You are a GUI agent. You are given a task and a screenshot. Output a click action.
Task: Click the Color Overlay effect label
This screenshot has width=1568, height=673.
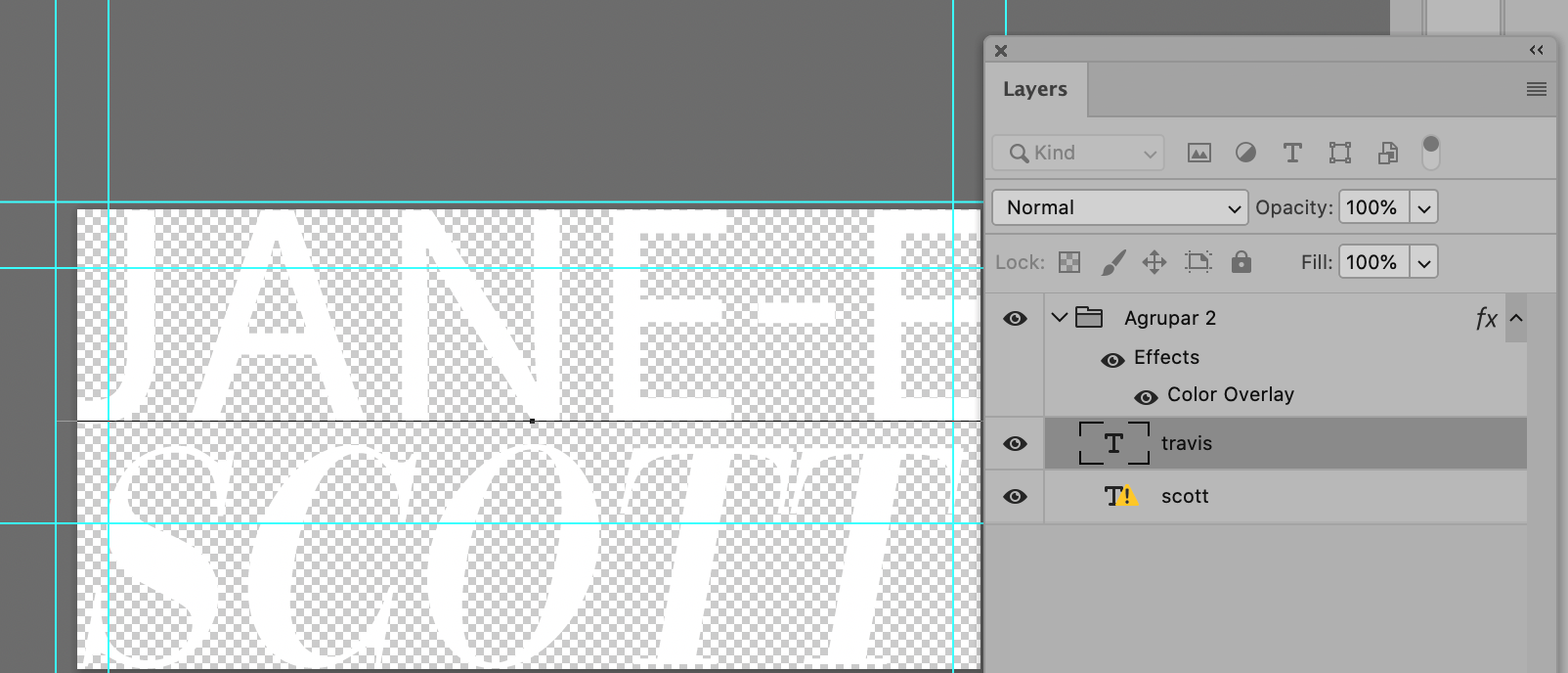(x=1231, y=394)
